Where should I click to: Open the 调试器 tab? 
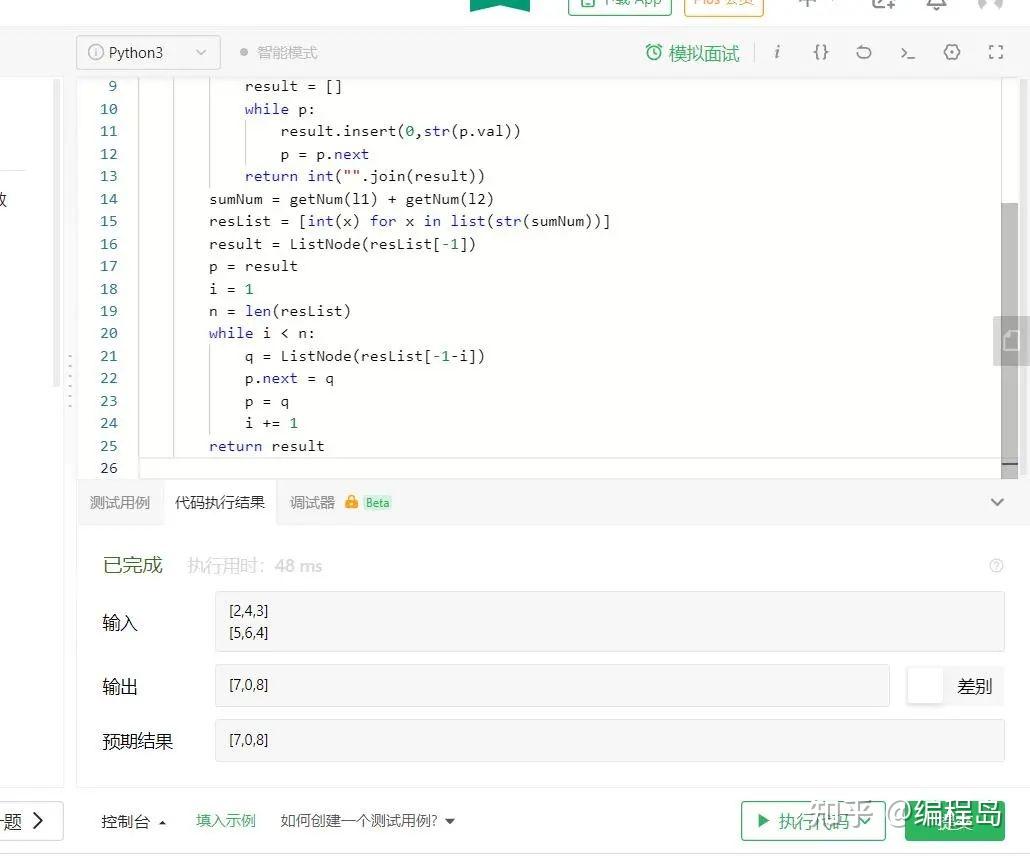310,502
